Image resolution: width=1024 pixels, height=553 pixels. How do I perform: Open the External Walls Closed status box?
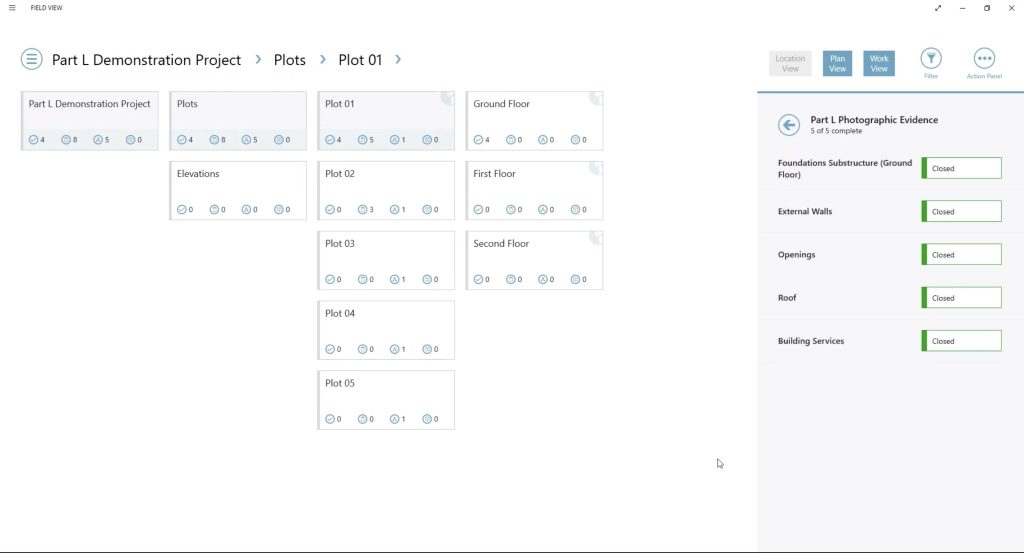tap(961, 212)
